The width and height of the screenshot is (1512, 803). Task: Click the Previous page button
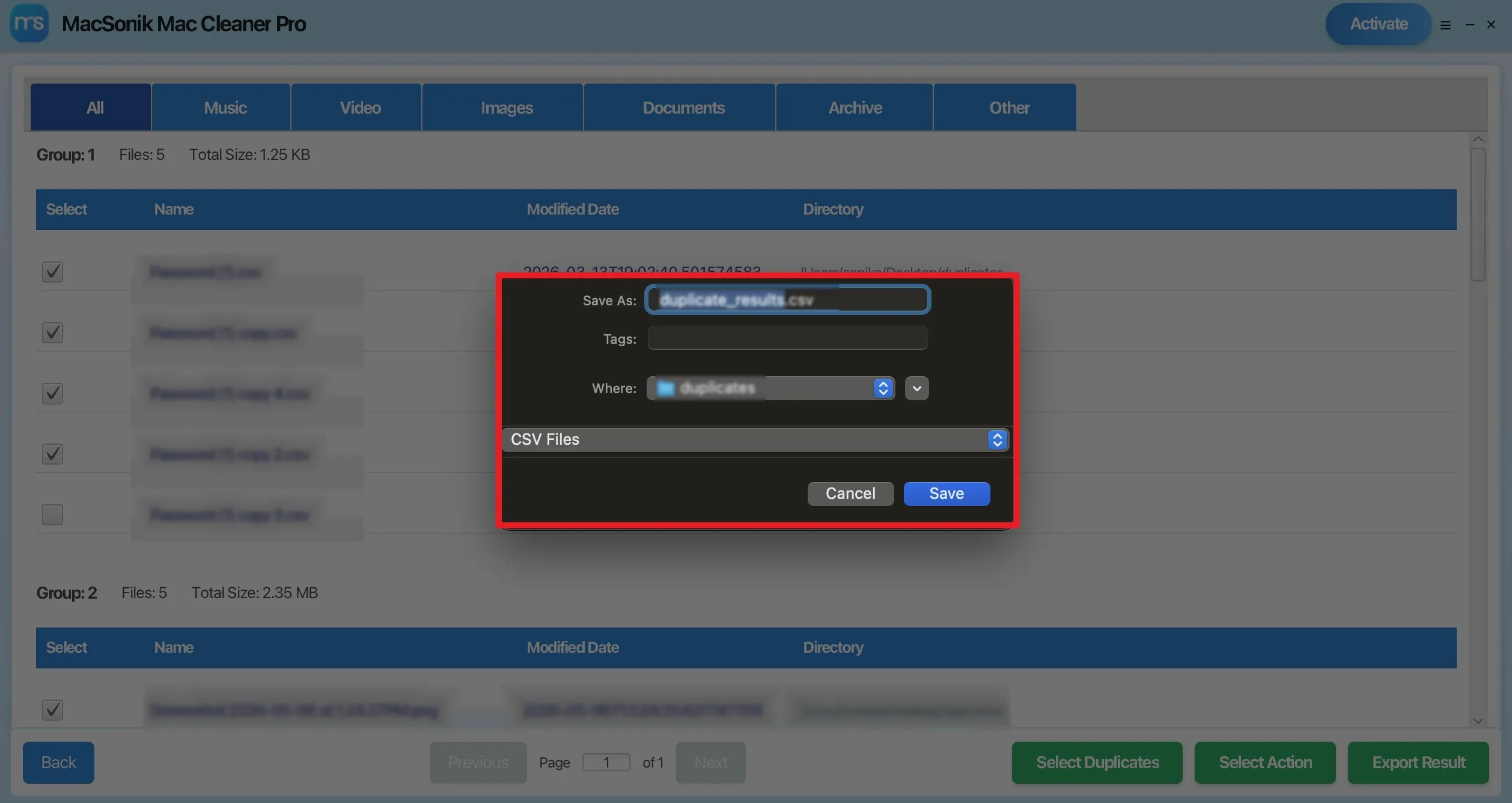[x=478, y=762]
